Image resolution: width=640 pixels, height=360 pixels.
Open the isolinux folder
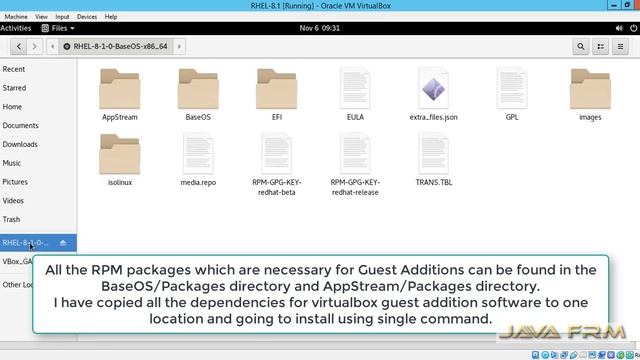pos(120,160)
